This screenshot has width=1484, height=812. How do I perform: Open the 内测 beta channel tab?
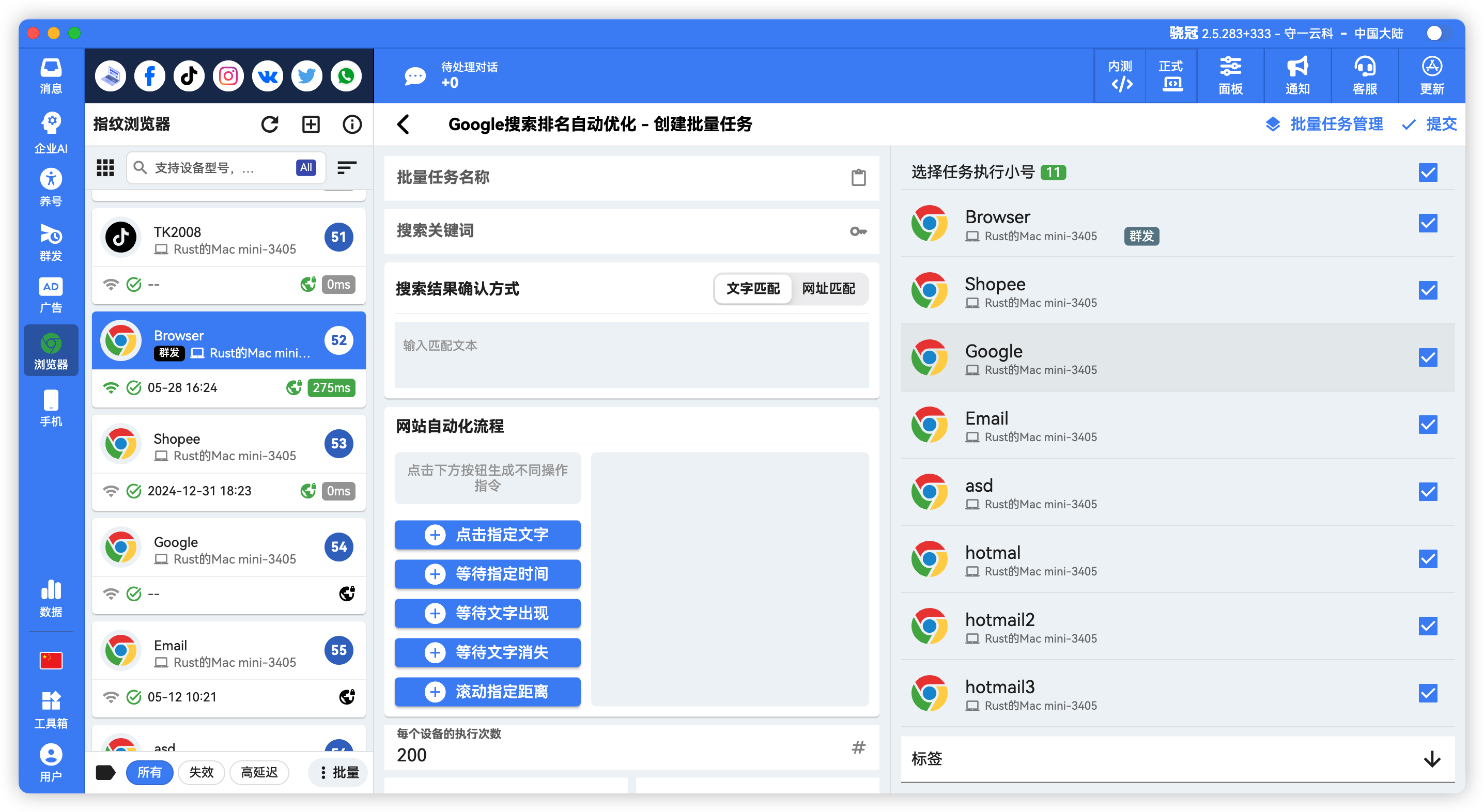tap(1120, 75)
